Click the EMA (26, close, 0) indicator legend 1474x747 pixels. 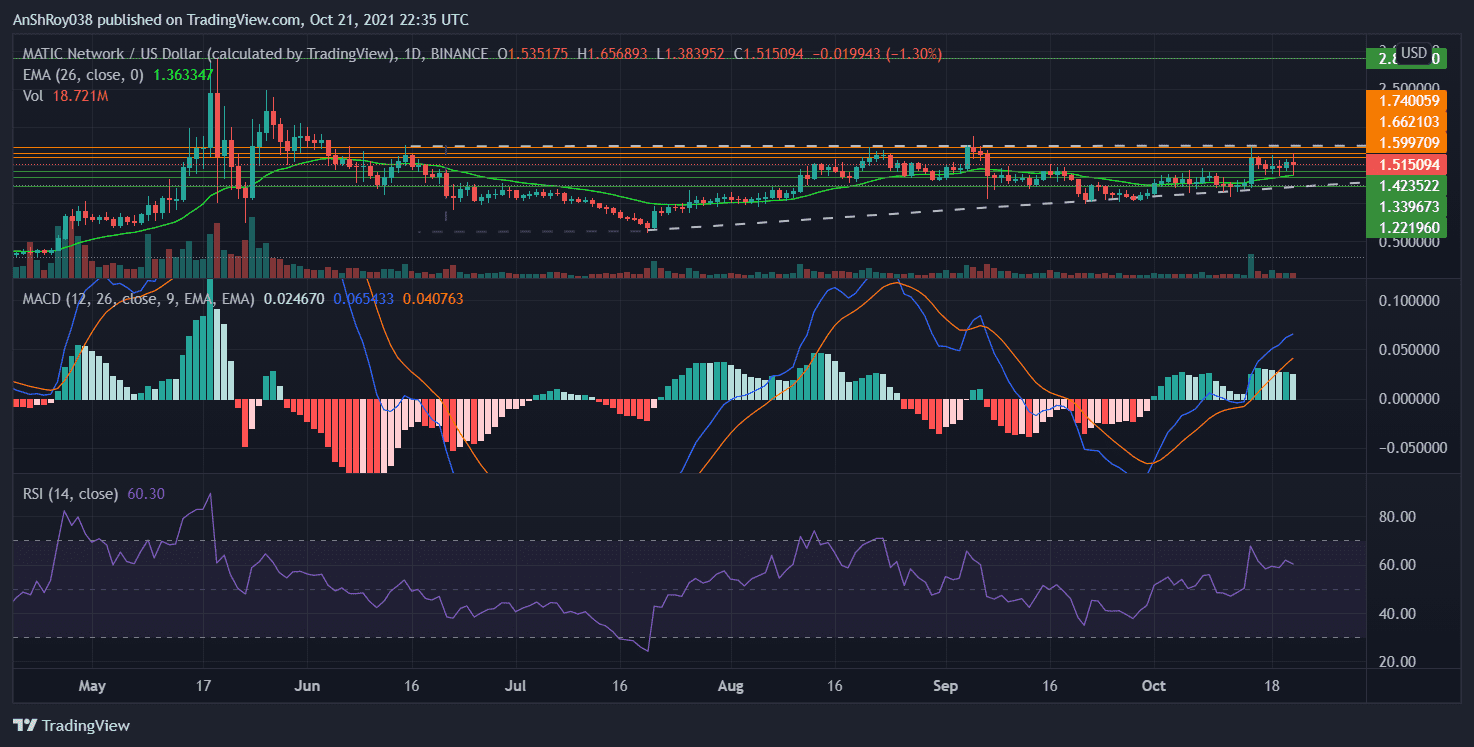(85, 73)
